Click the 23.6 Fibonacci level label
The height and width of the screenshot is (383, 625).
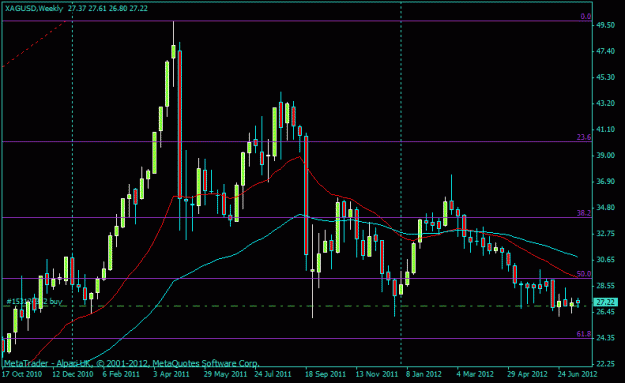coord(584,137)
